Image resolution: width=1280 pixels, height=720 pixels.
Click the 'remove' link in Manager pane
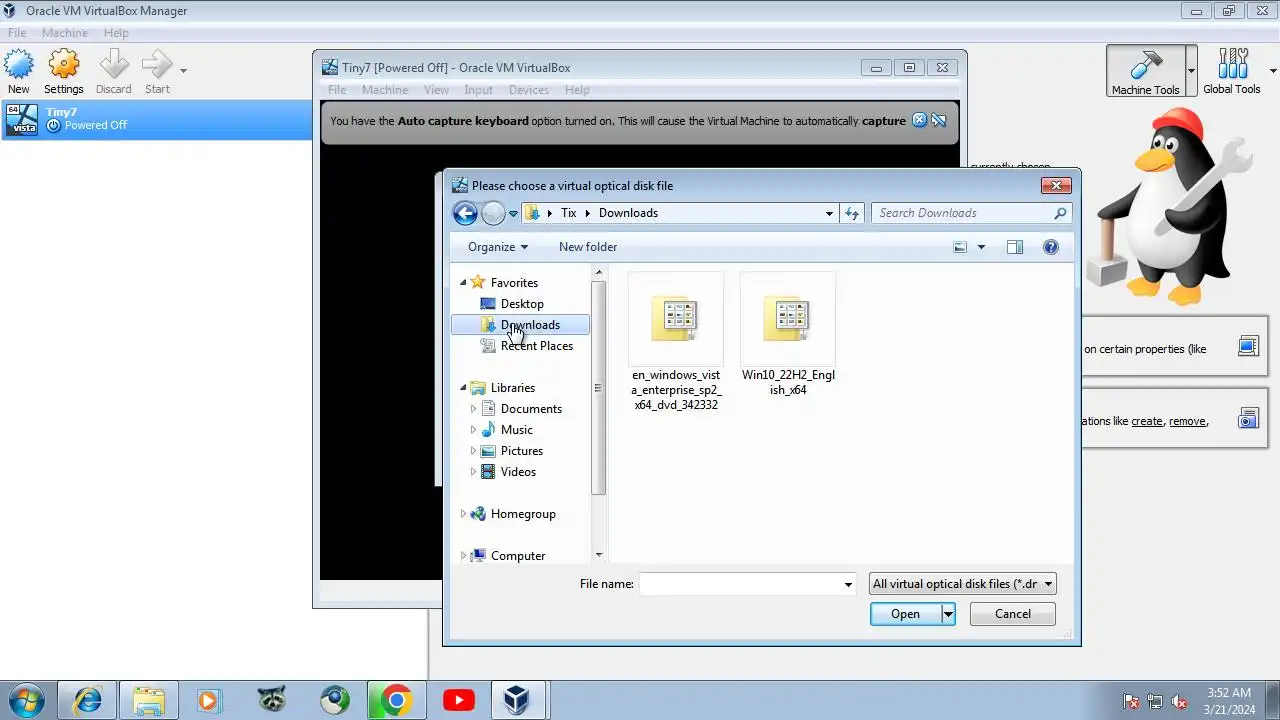click(1187, 421)
